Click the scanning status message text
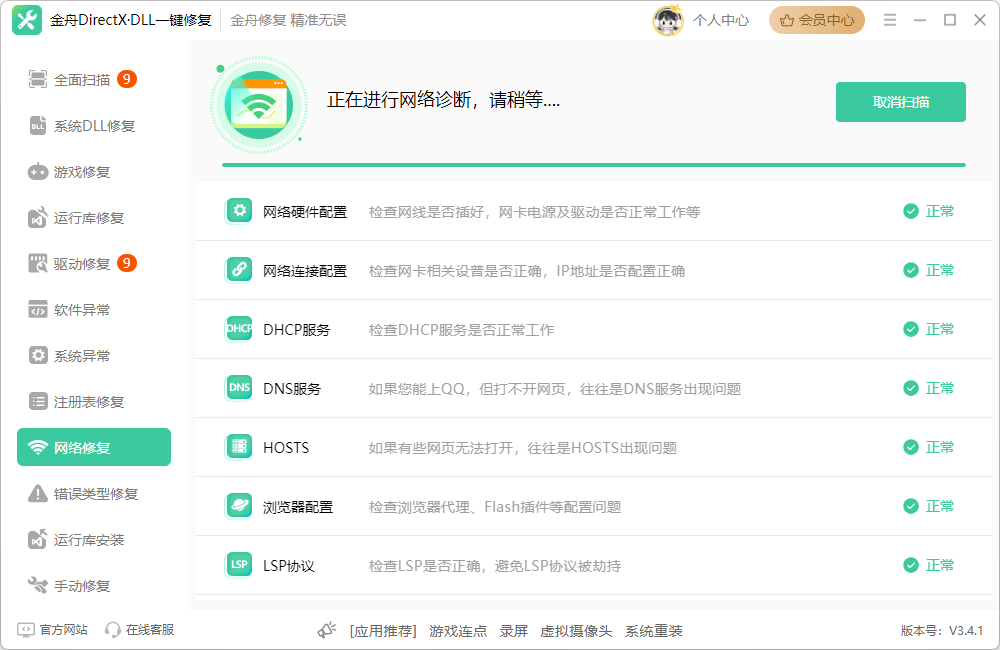The width and height of the screenshot is (1000, 650). (x=443, y=100)
